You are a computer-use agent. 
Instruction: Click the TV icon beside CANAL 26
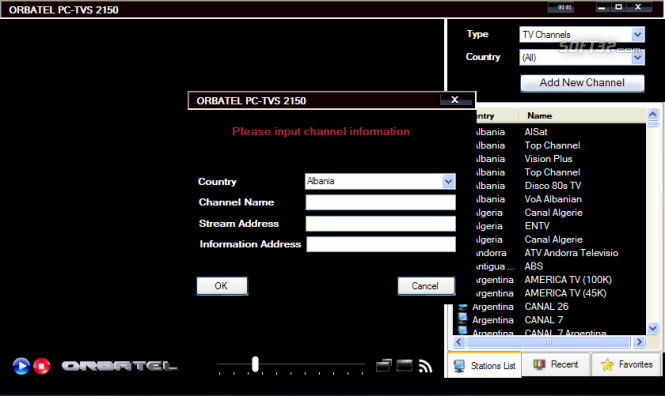[463, 307]
